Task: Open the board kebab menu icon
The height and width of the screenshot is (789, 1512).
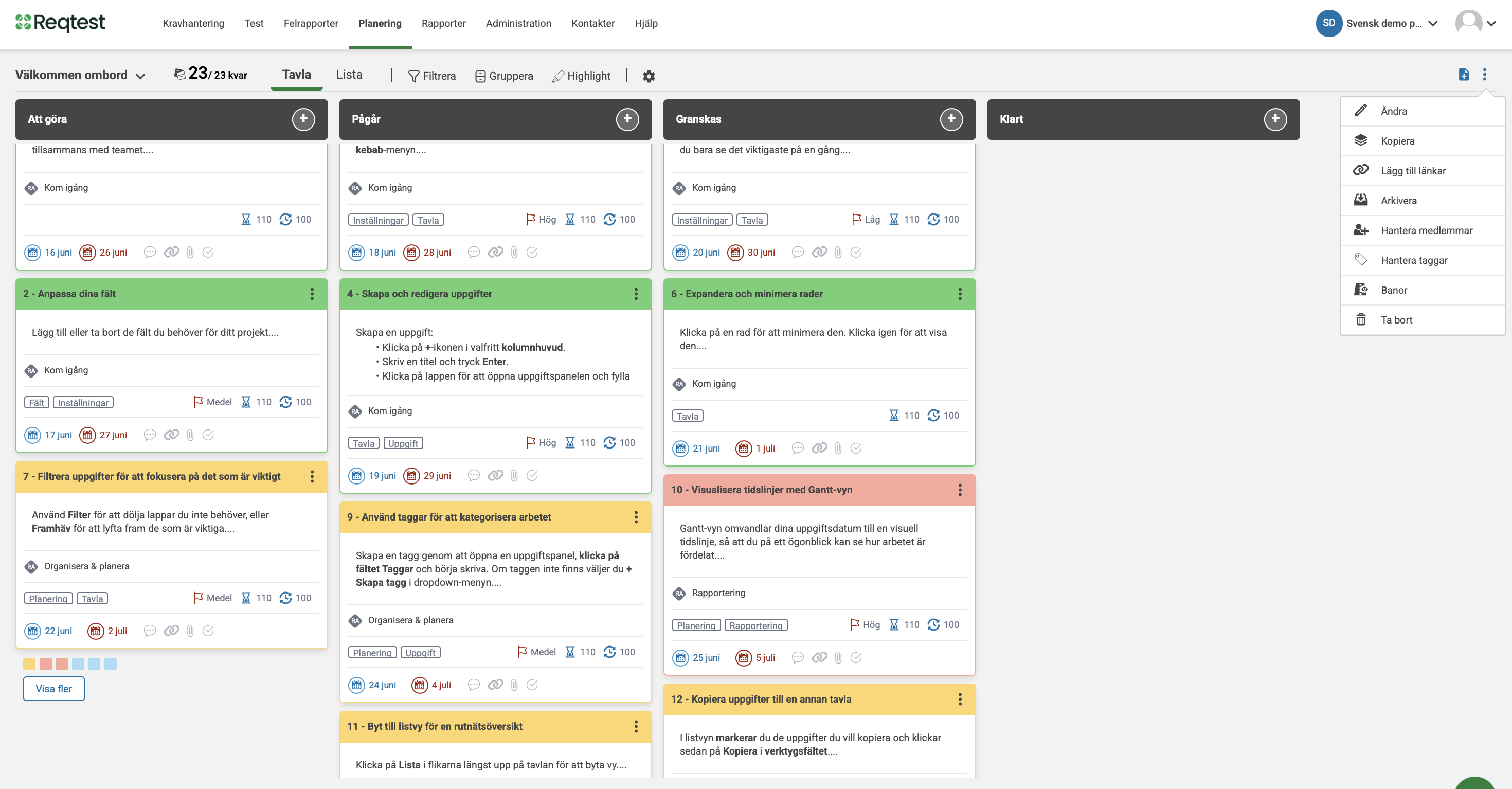Action: coord(1485,75)
